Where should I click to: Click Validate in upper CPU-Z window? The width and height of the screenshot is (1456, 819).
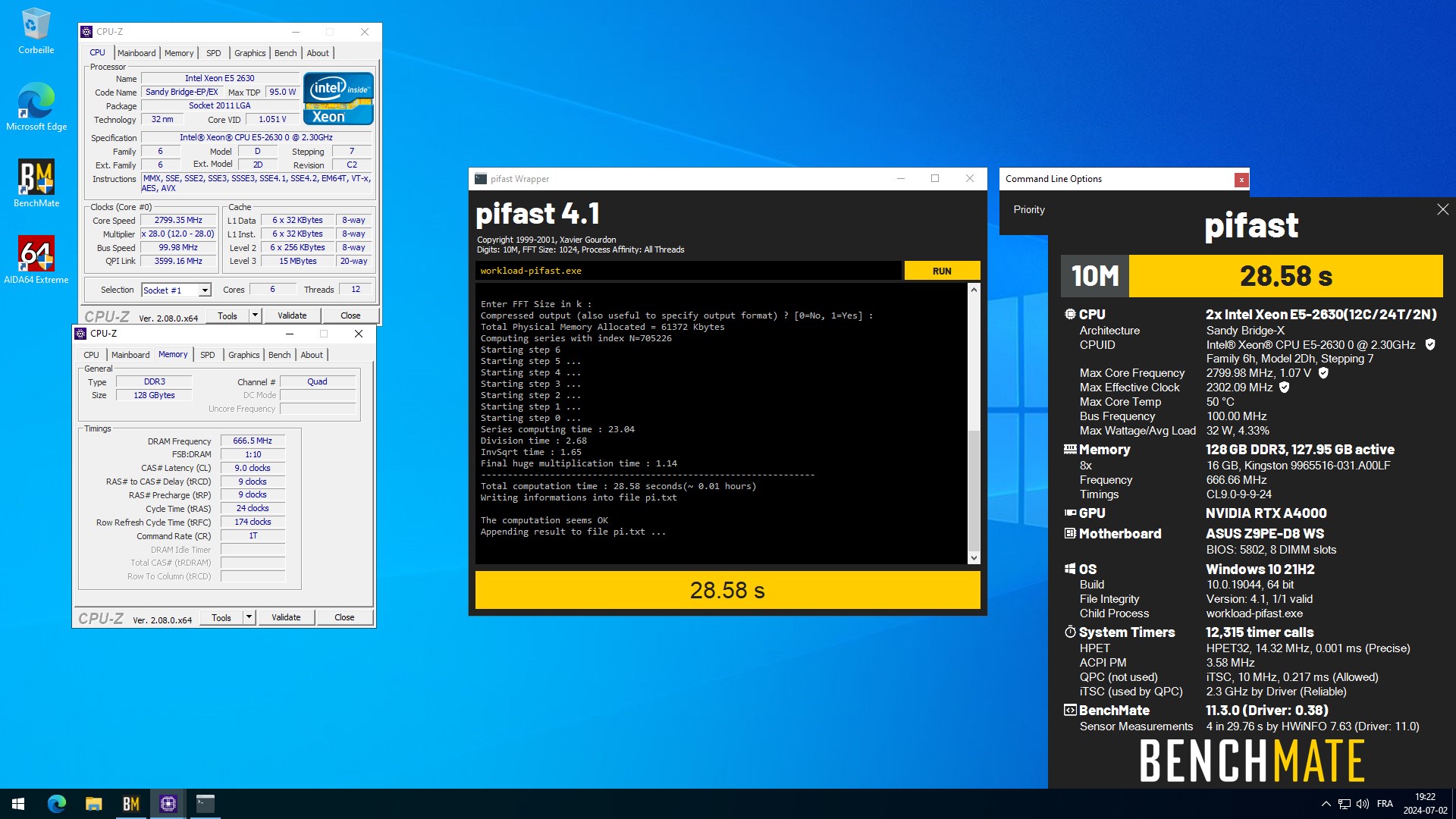pyautogui.click(x=292, y=315)
